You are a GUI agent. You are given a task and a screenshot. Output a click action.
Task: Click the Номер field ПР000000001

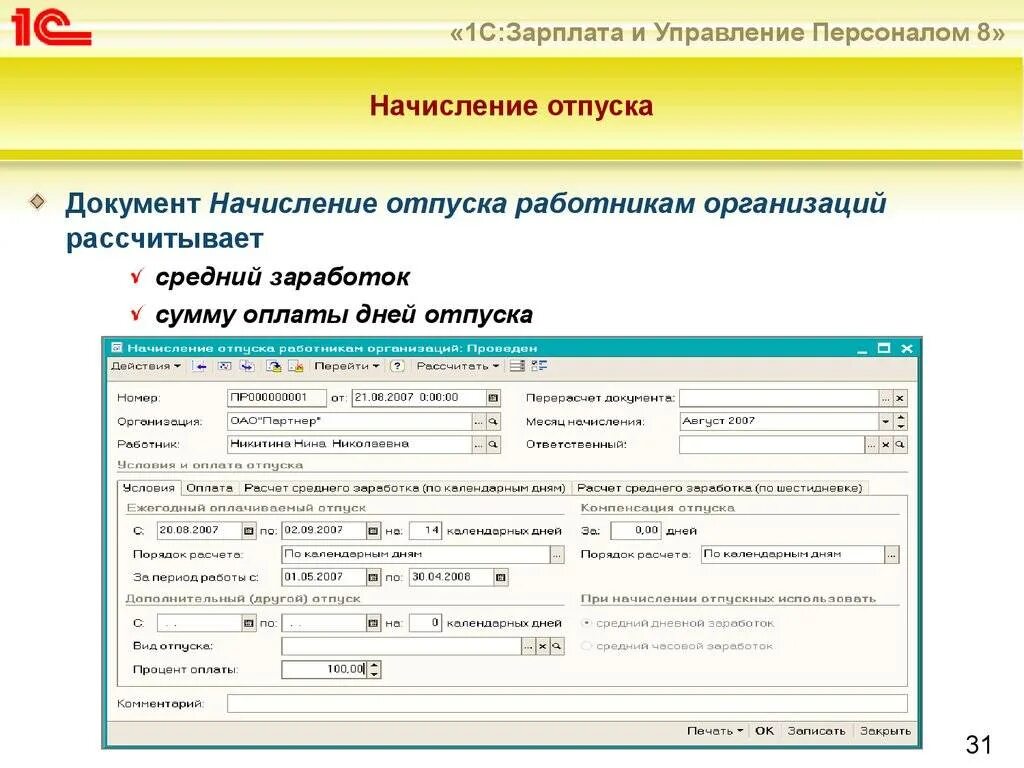point(277,398)
